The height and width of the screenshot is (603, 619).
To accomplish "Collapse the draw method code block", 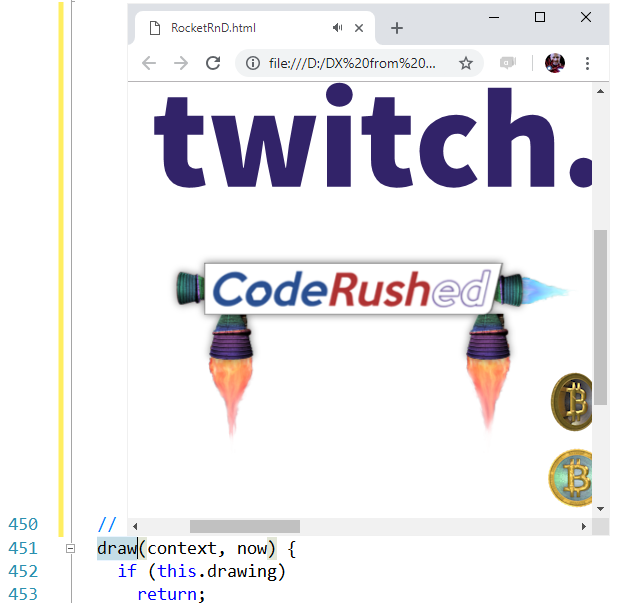I will coord(70,548).
